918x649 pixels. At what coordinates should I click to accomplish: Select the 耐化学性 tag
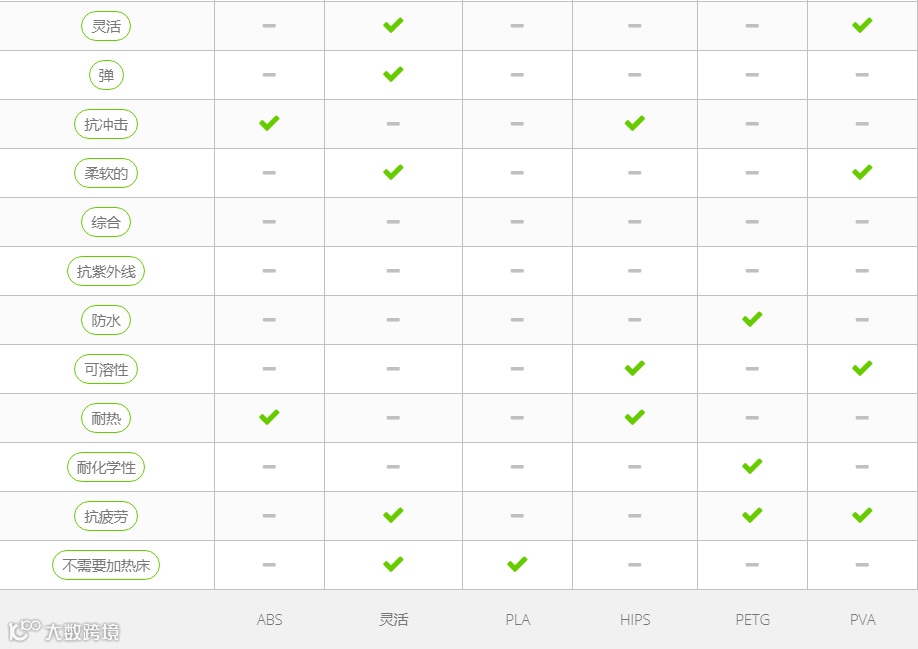pos(106,467)
